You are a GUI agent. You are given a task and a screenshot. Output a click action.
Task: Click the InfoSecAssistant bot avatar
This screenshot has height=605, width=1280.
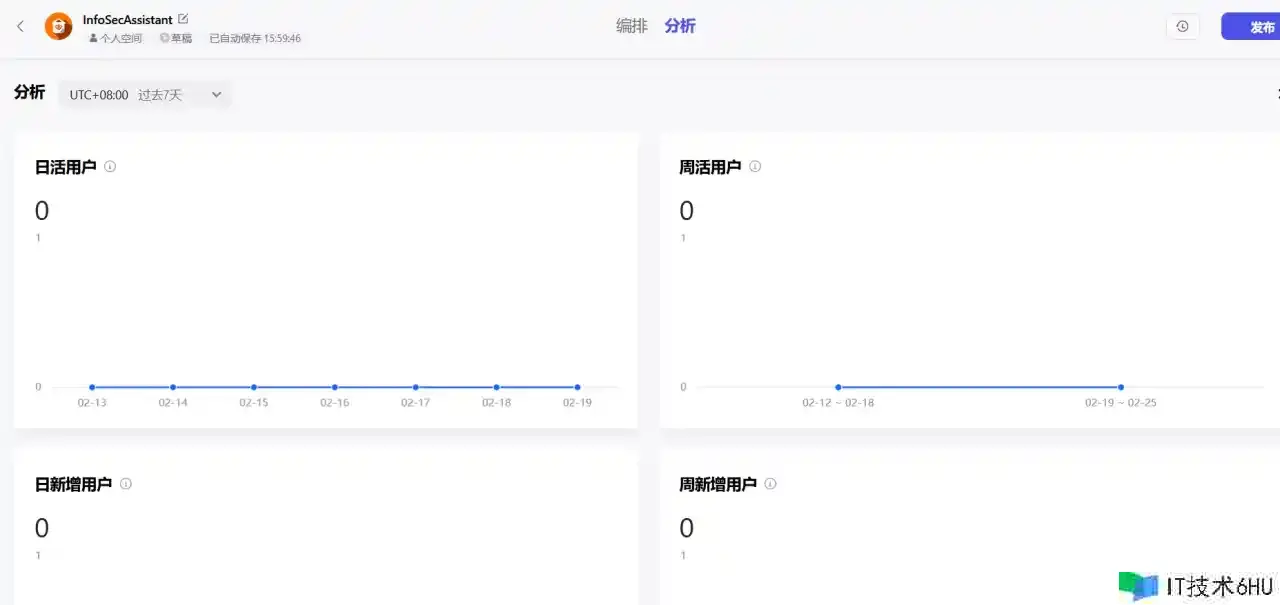coord(58,27)
